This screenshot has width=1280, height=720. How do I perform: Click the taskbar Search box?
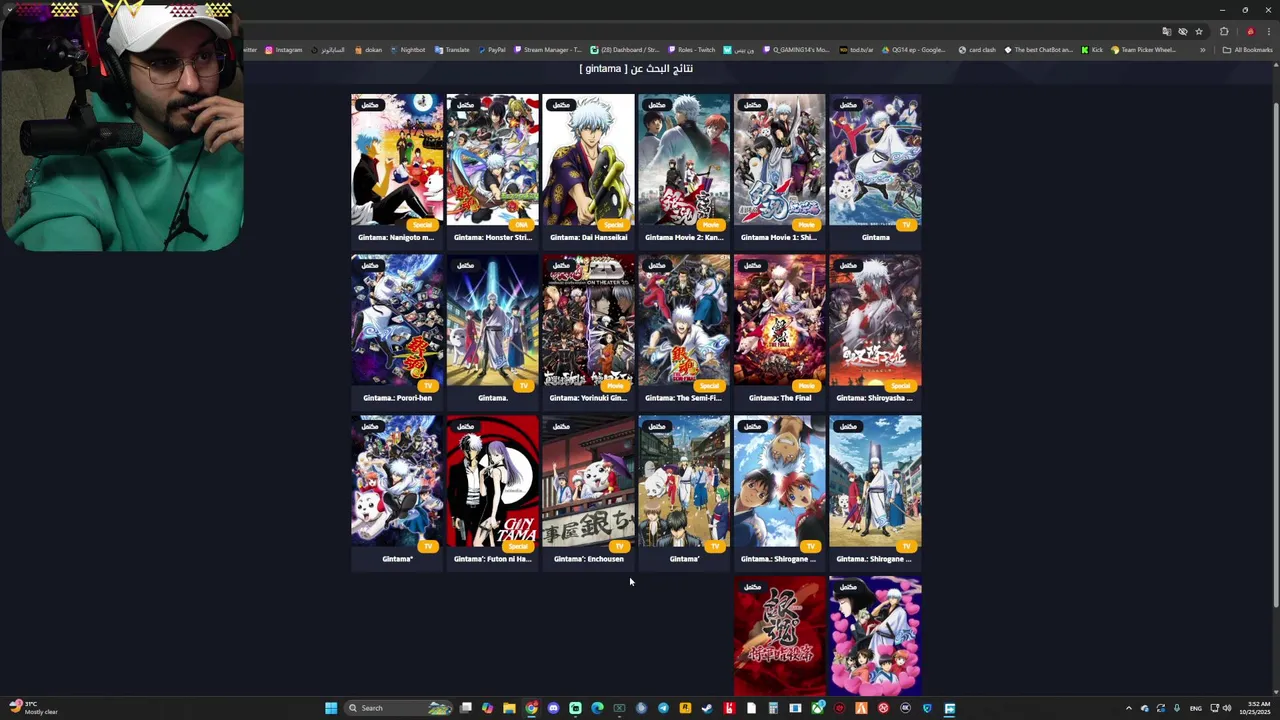[x=398, y=708]
